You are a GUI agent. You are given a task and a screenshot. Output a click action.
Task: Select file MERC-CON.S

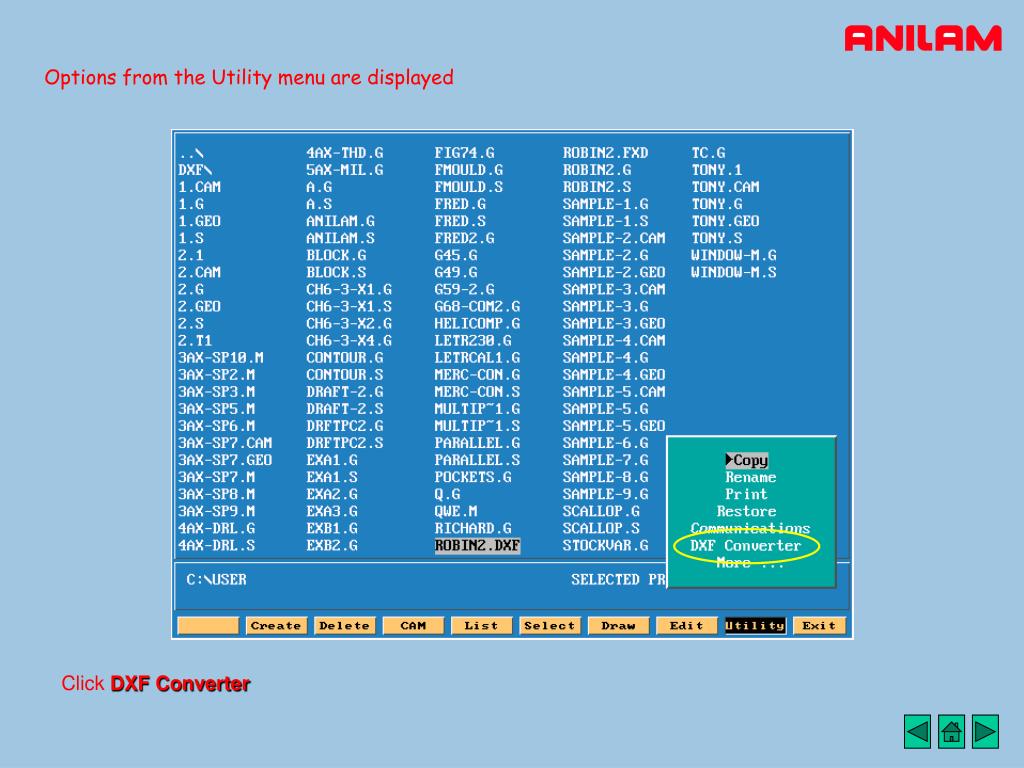[477, 392]
